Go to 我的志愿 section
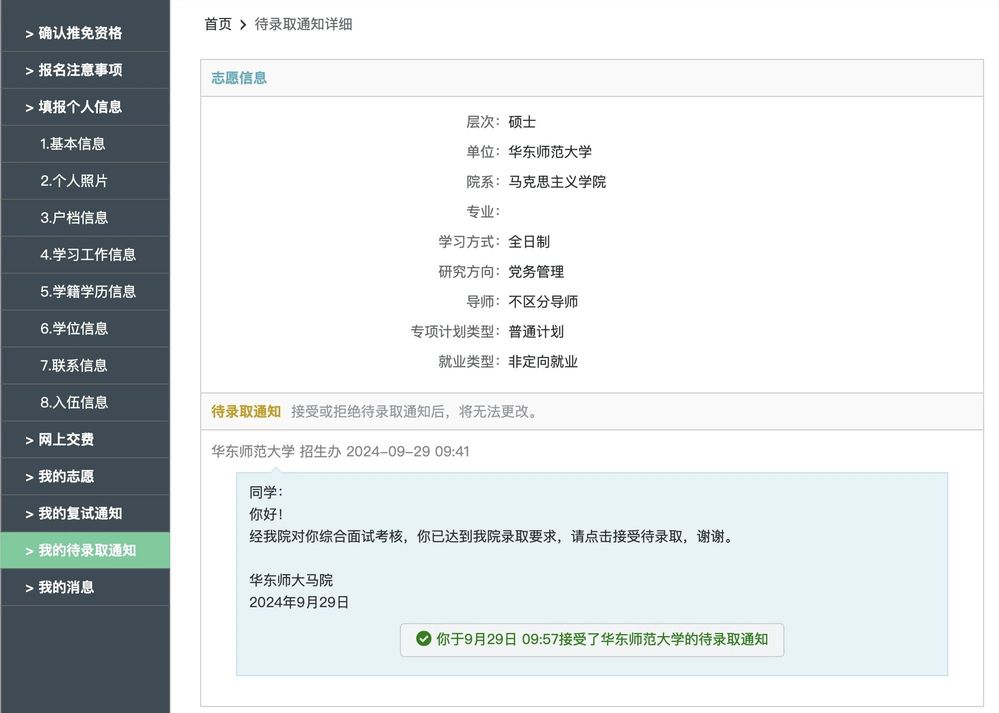Viewport: 999px width, 713px height. 66,477
